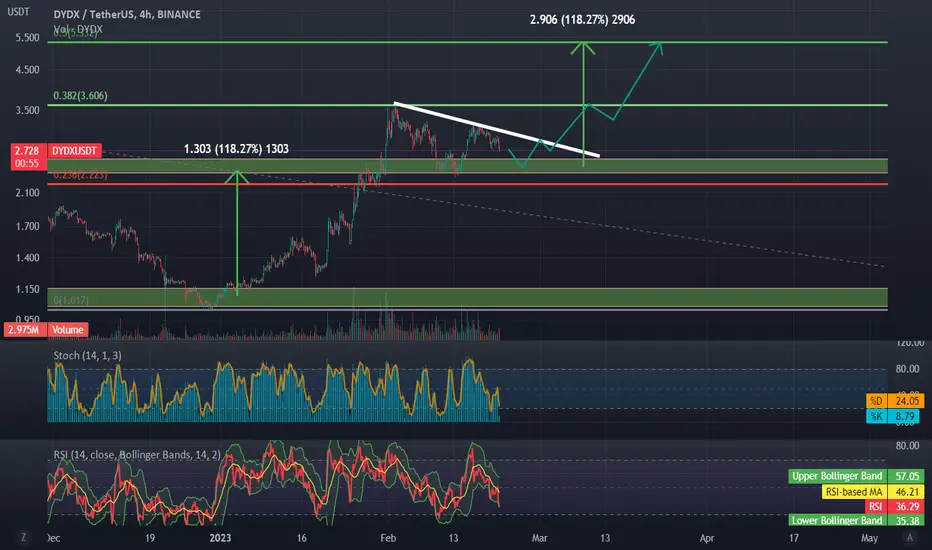
Task: Click the red RSI 36.29 tag
Action: (895, 507)
